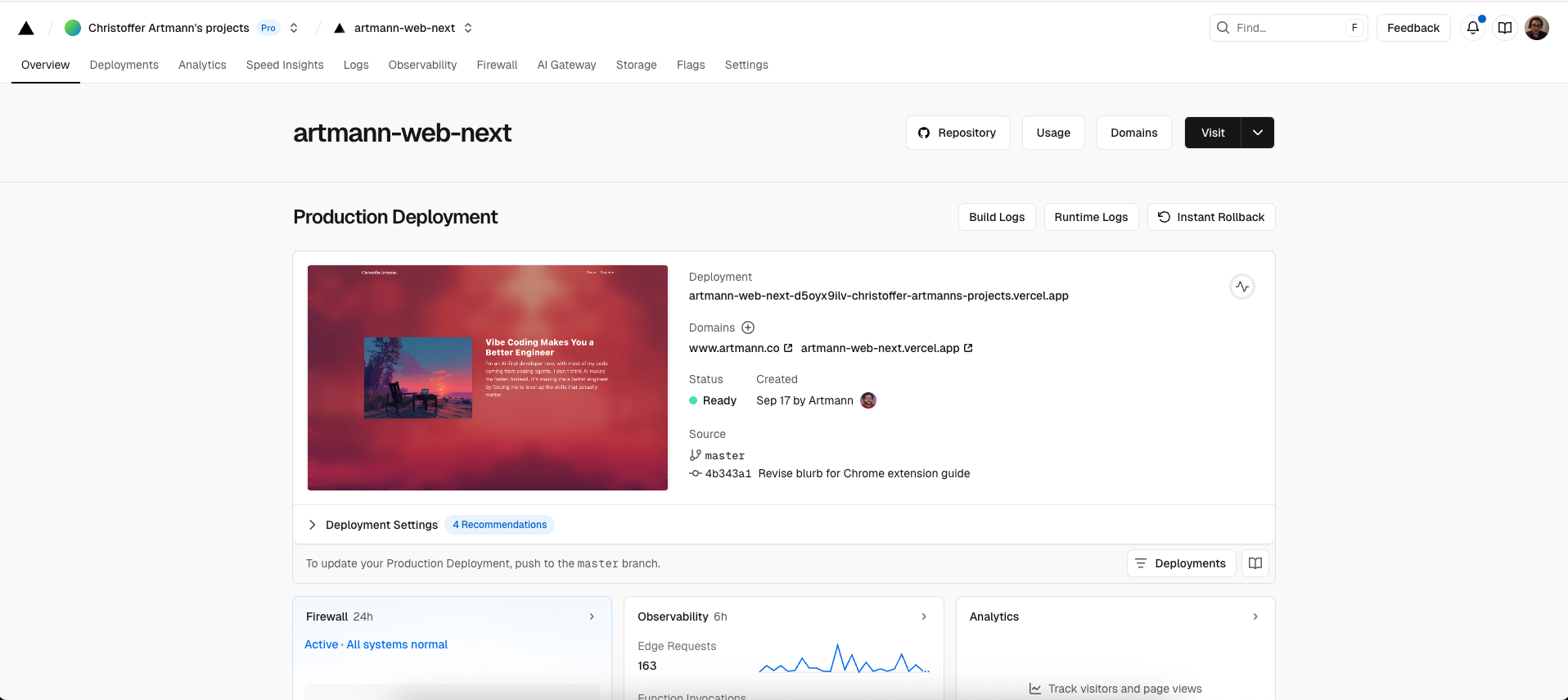
Task: Click the git branch icon beside master
Action: tap(696, 455)
